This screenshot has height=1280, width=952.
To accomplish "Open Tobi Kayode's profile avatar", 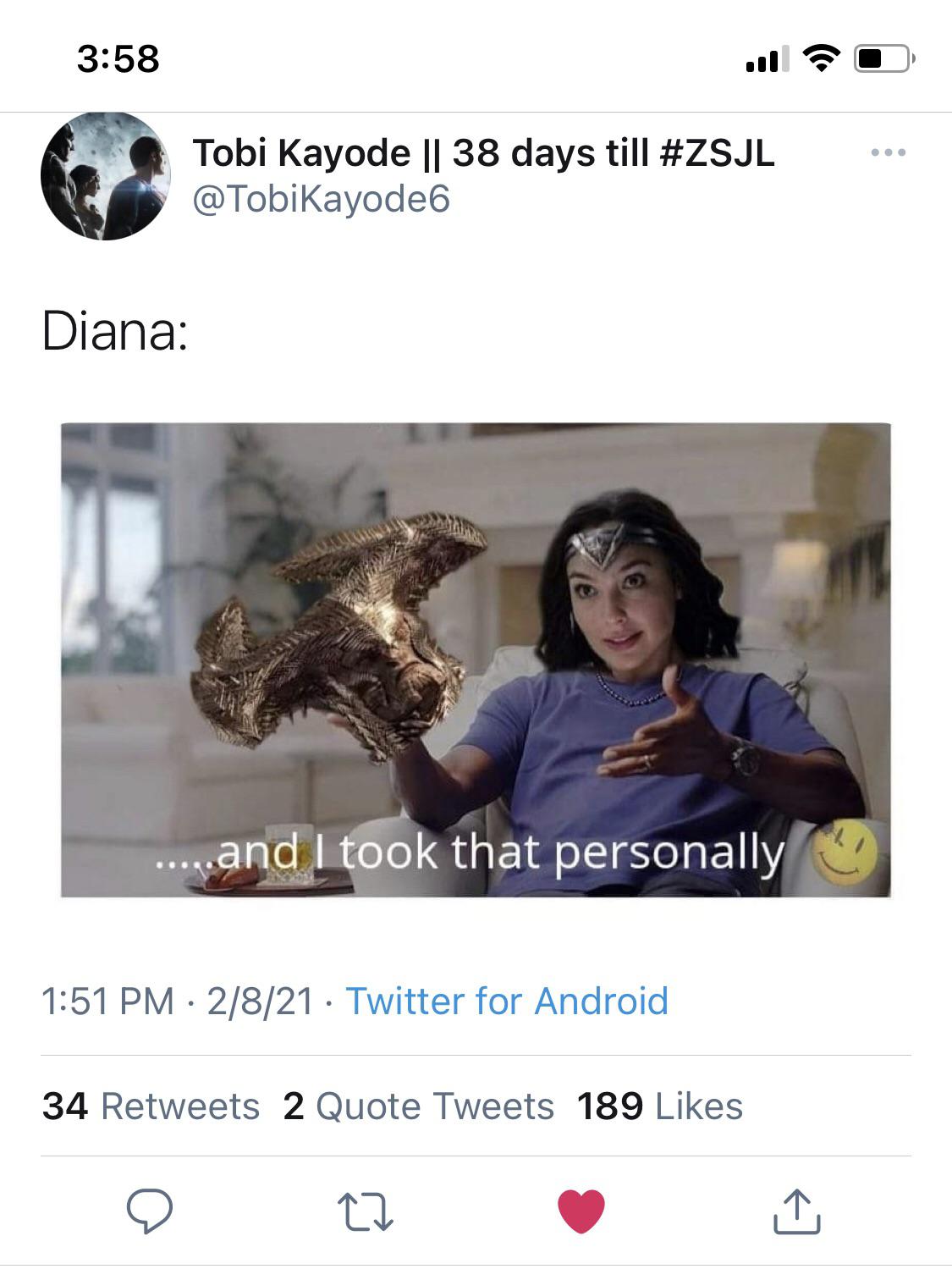I will point(111,174).
